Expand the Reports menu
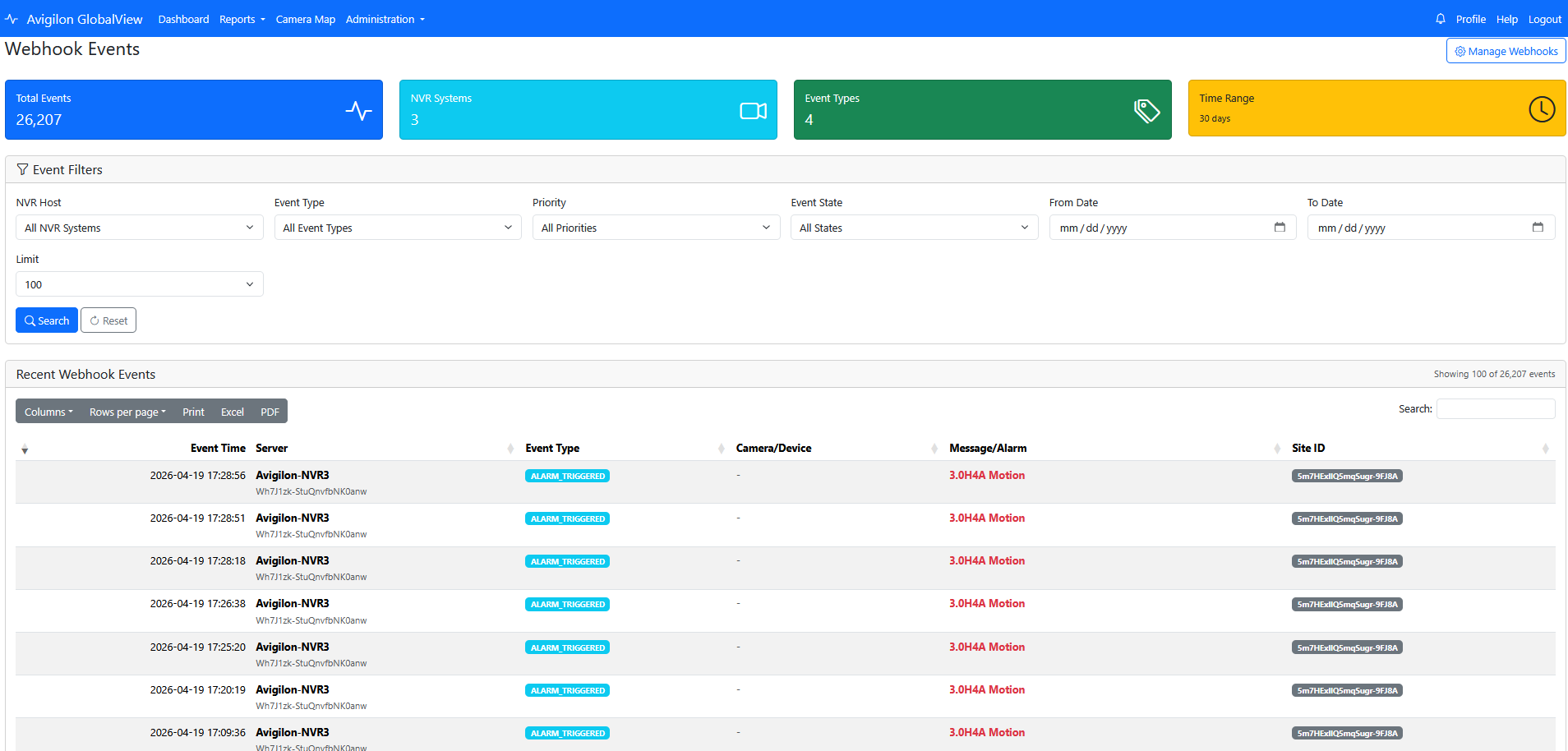The height and width of the screenshot is (751, 1568). coord(242,19)
